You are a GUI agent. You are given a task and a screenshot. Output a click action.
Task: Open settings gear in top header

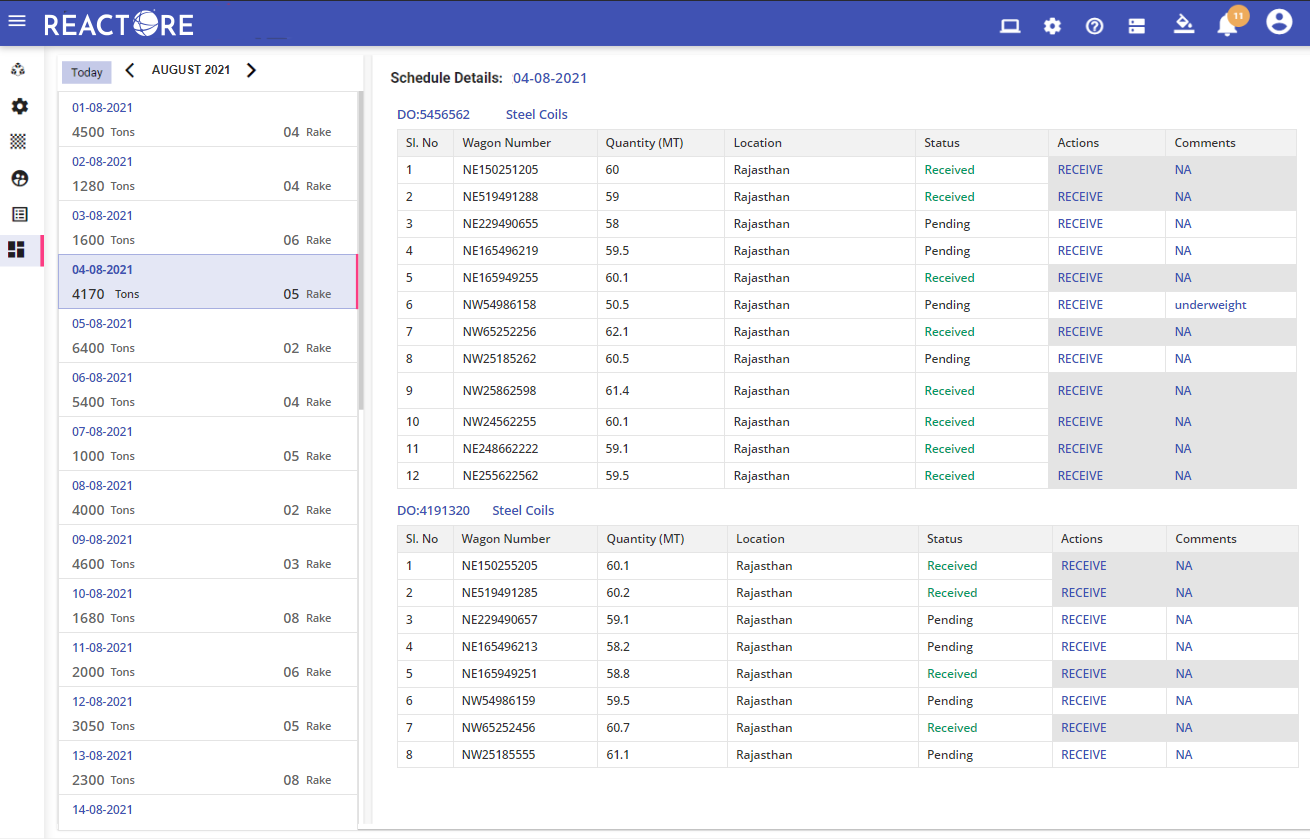click(x=1052, y=26)
